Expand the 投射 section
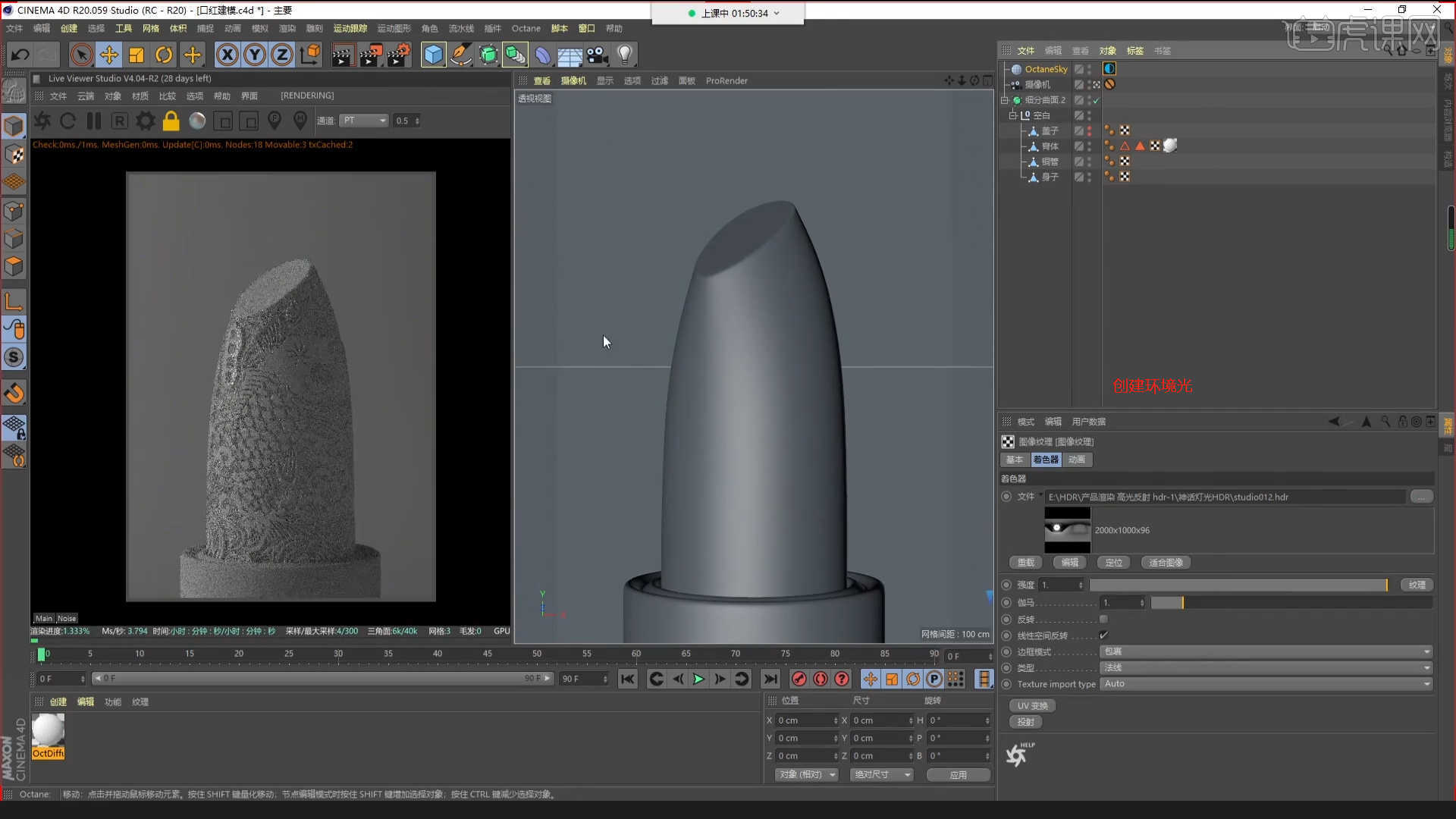 point(1026,722)
